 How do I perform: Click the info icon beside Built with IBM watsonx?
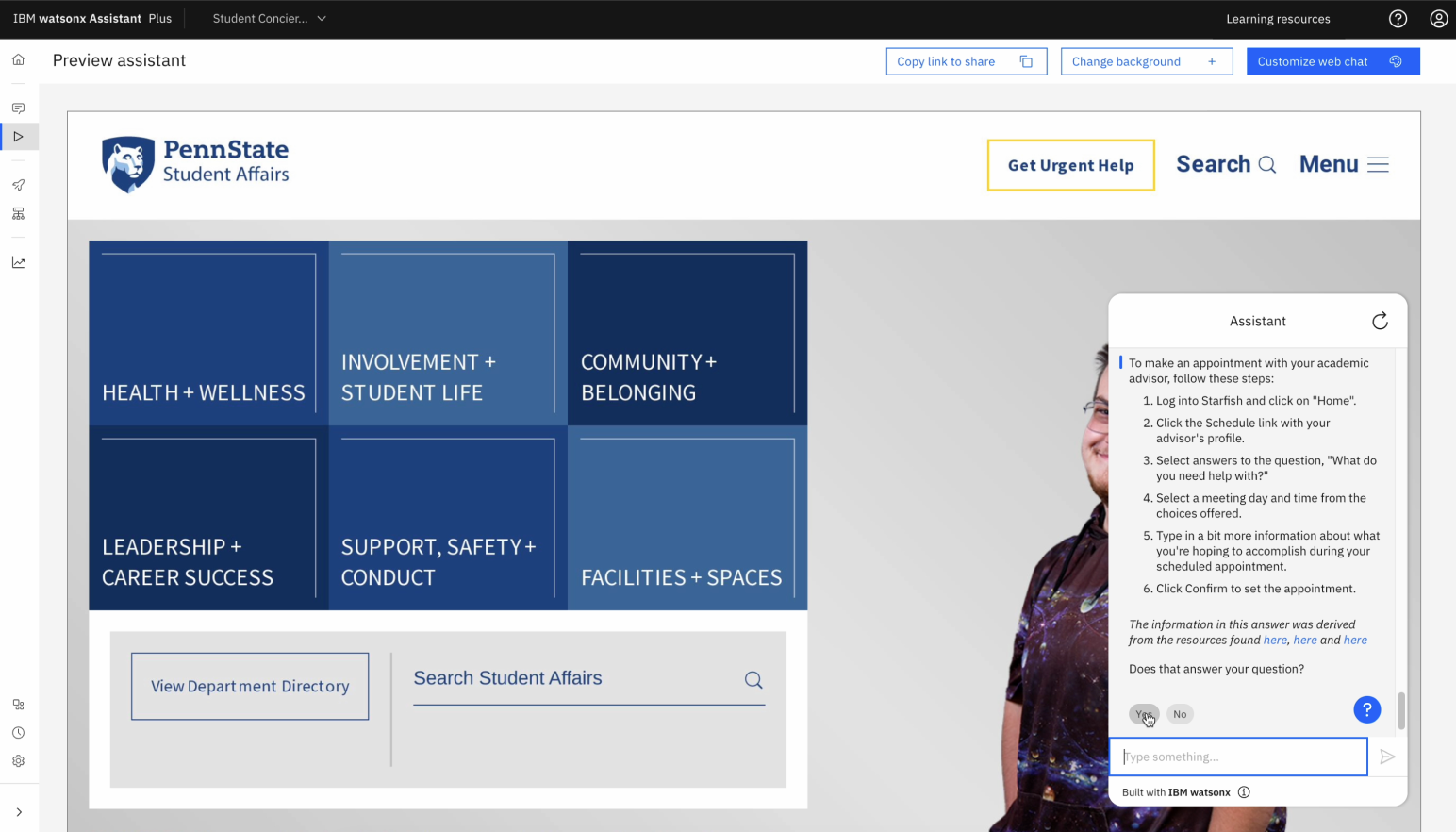pyautogui.click(x=1244, y=792)
